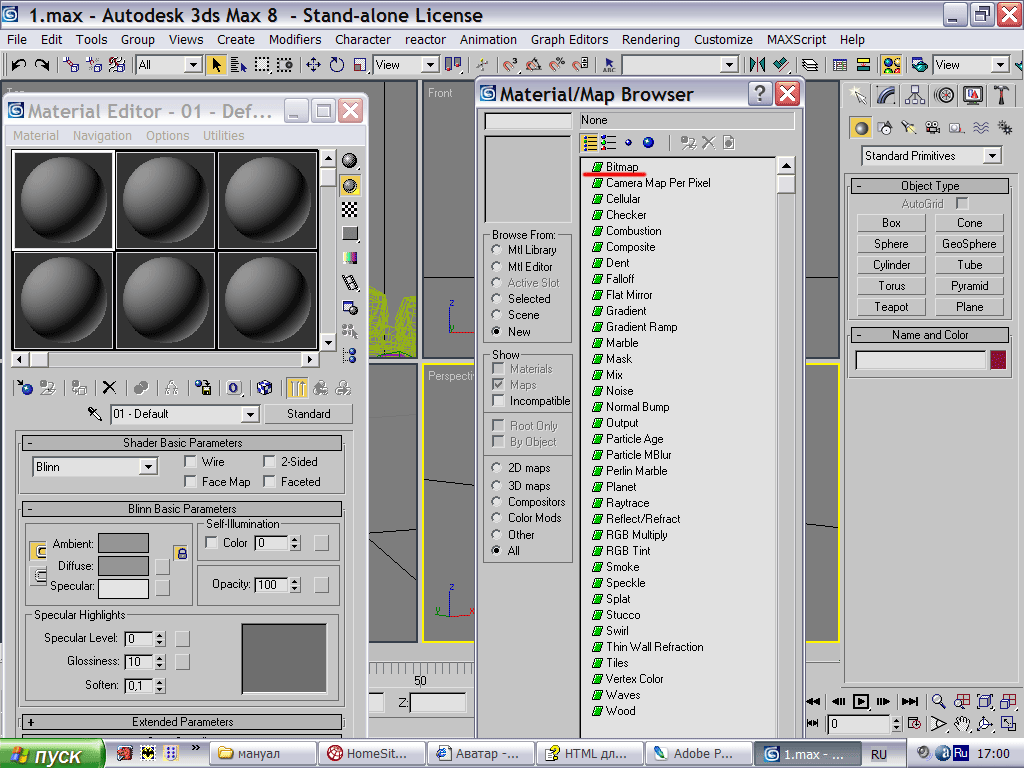
Task: Click the Material Editor toolbar icon
Action: [x=891, y=65]
